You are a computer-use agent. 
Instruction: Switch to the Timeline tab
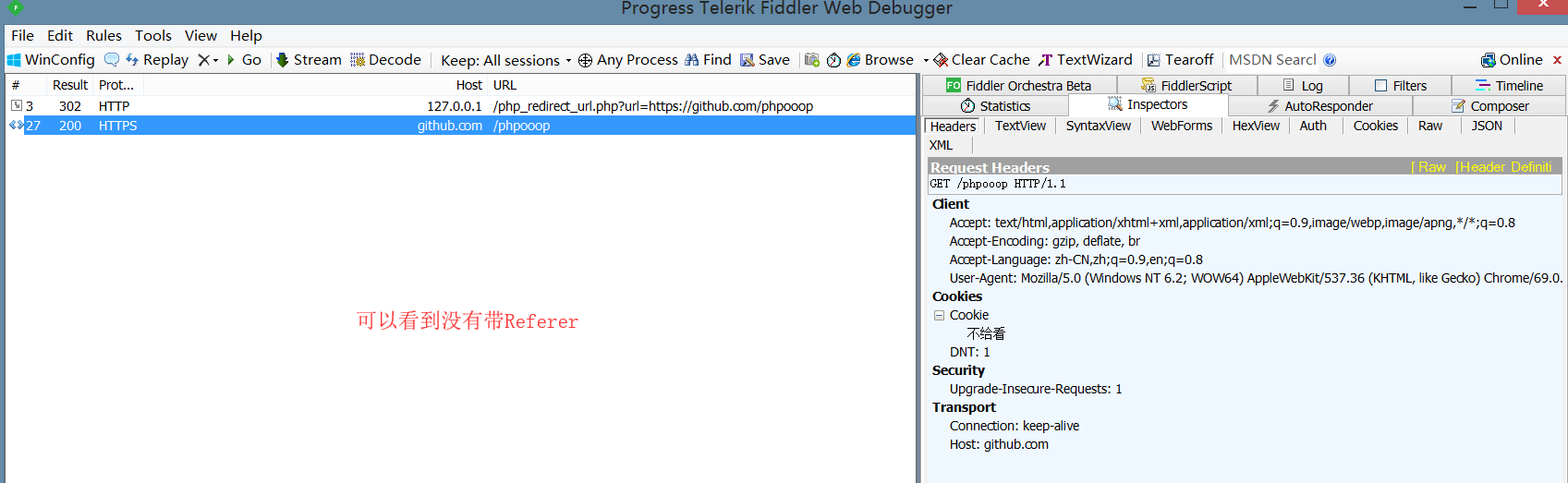(x=1510, y=86)
